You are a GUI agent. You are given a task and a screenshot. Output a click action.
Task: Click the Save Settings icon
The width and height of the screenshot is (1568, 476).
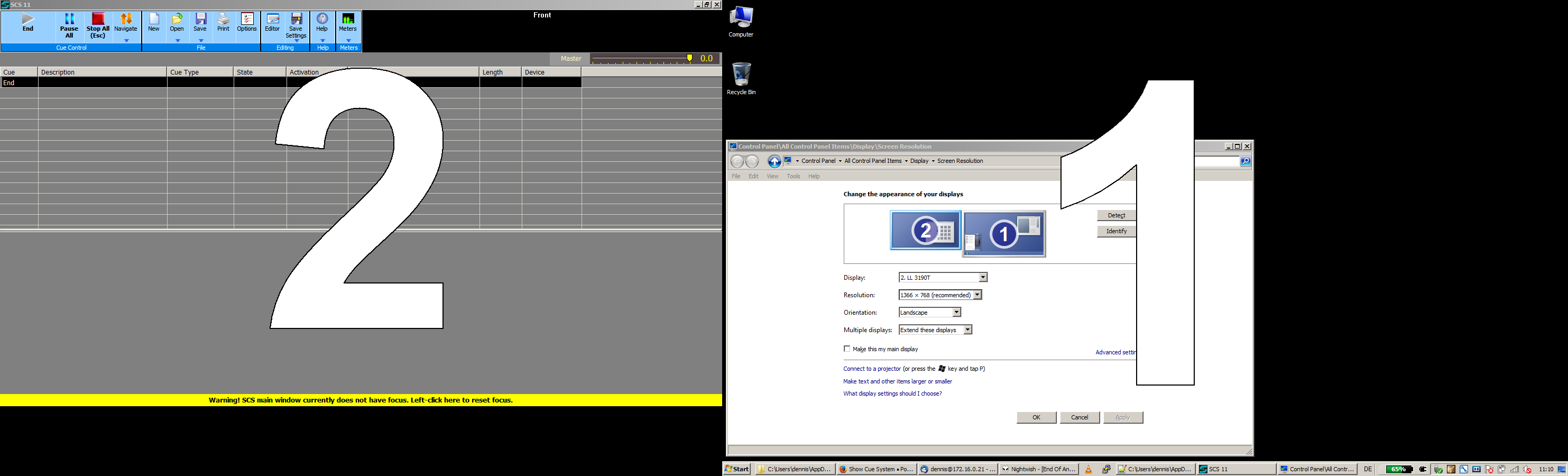[x=296, y=25]
